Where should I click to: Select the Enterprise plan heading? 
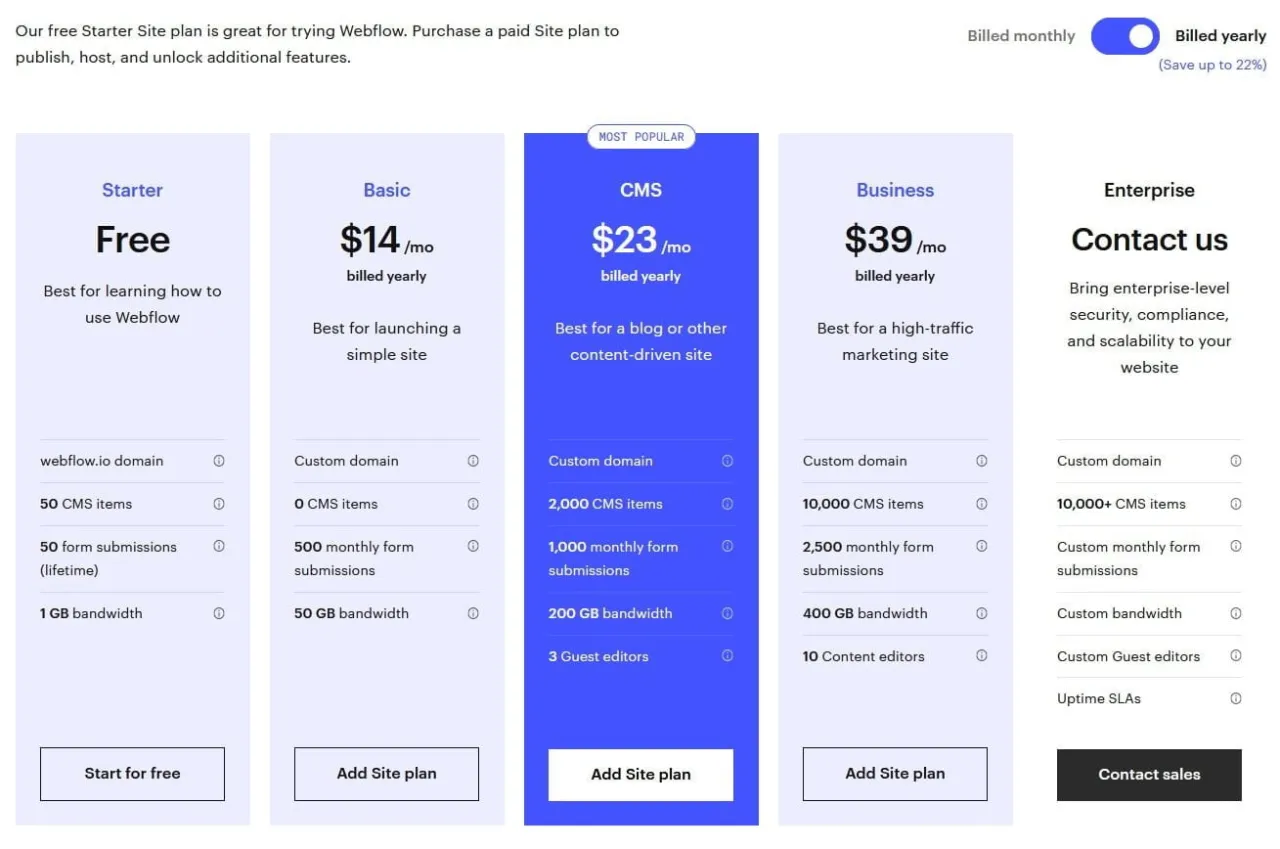[x=1149, y=190]
